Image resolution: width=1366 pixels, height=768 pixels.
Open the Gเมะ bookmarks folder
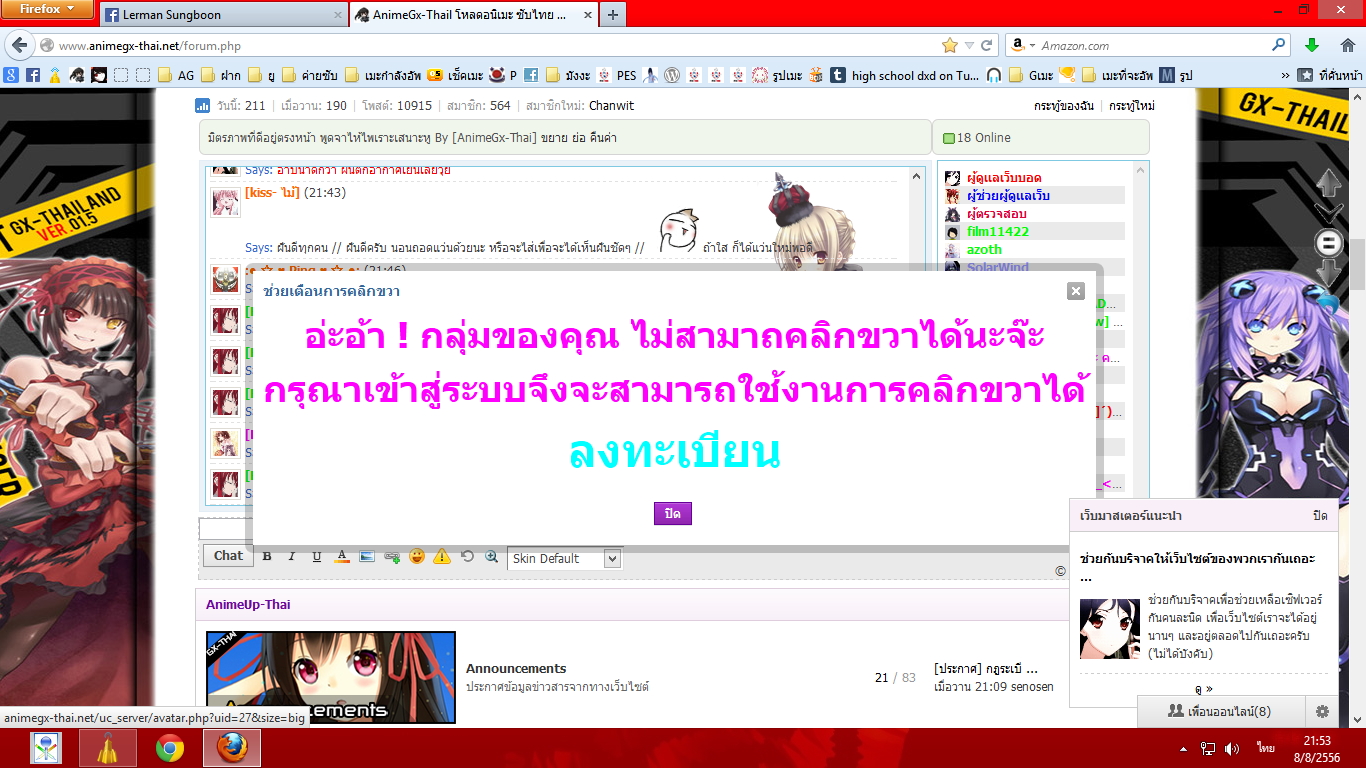1032,75
